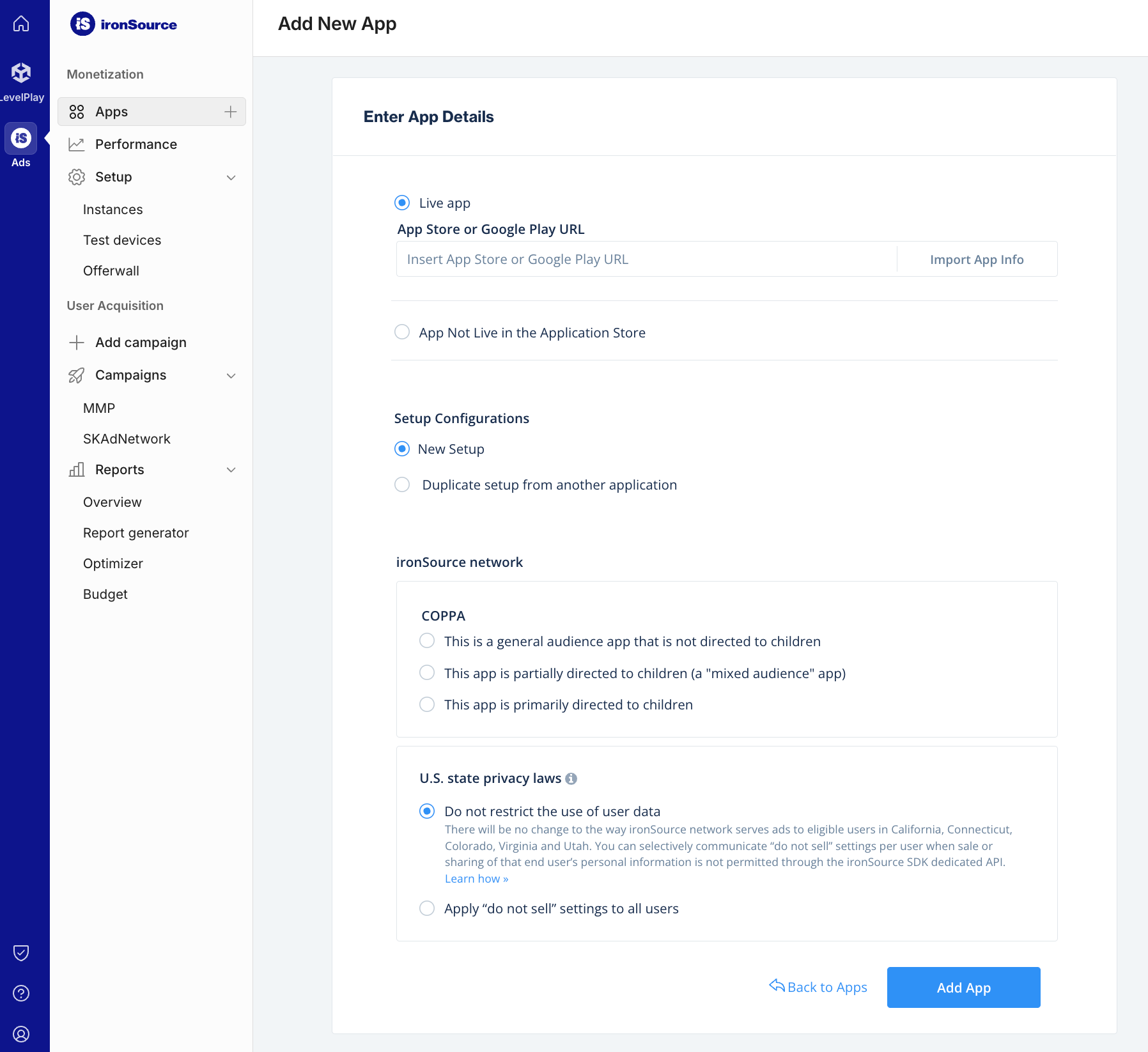1148x1052 pixels.
Task: Follow the Back to Apps link
Action: coord(819,987)
